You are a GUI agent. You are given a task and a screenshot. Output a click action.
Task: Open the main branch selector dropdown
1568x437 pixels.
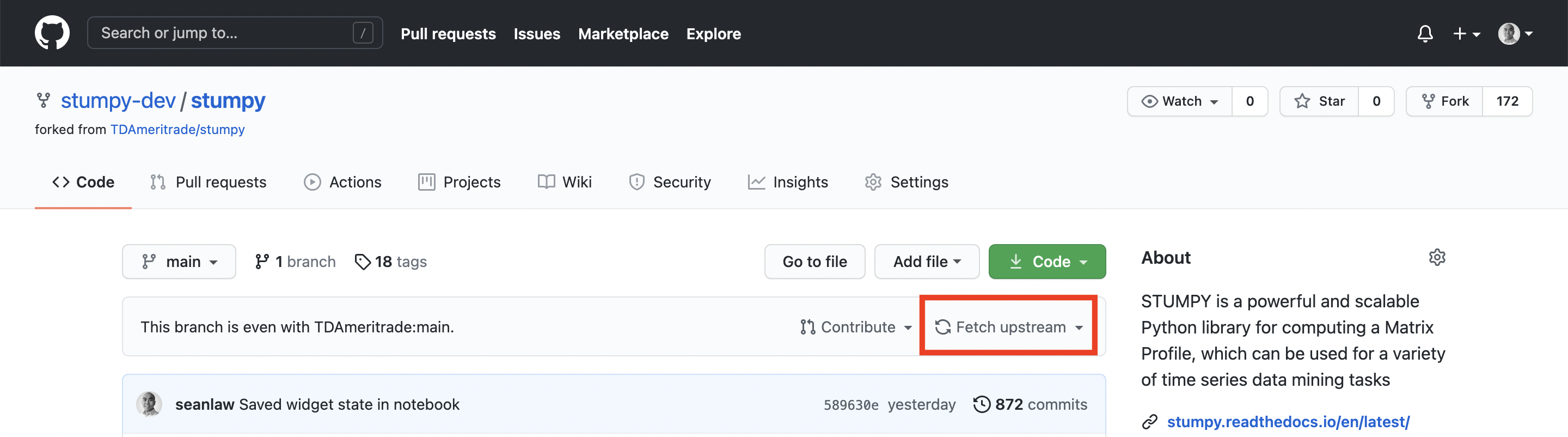[179, 262]
